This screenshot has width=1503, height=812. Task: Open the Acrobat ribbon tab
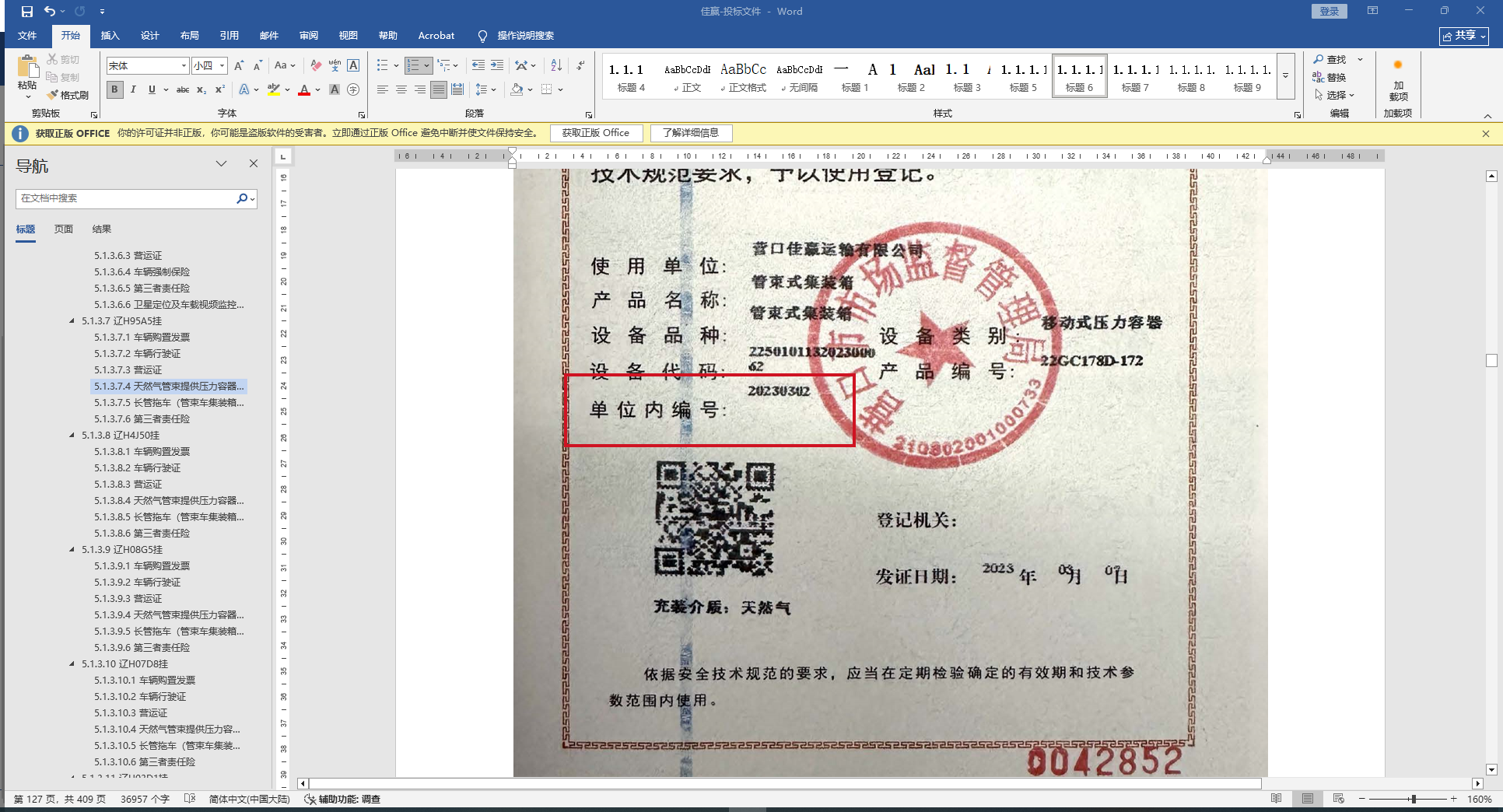coord(436,36)
